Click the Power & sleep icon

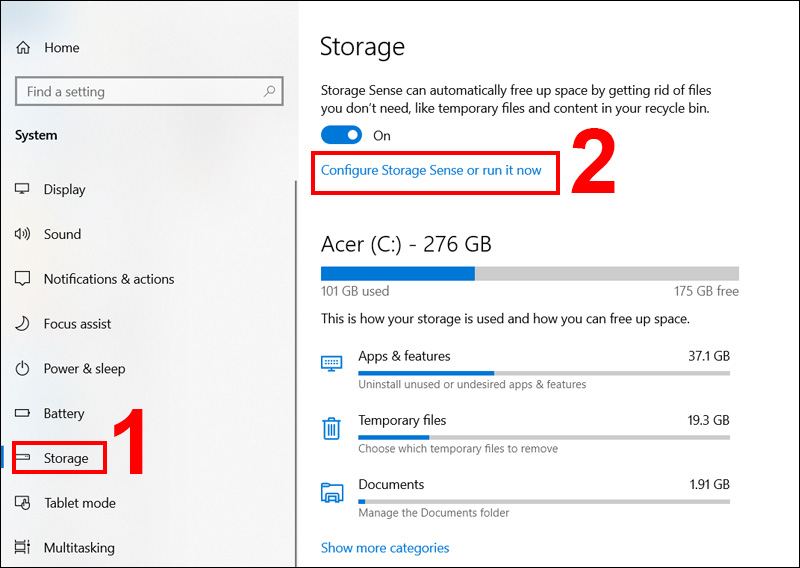[x=23, y=369]
